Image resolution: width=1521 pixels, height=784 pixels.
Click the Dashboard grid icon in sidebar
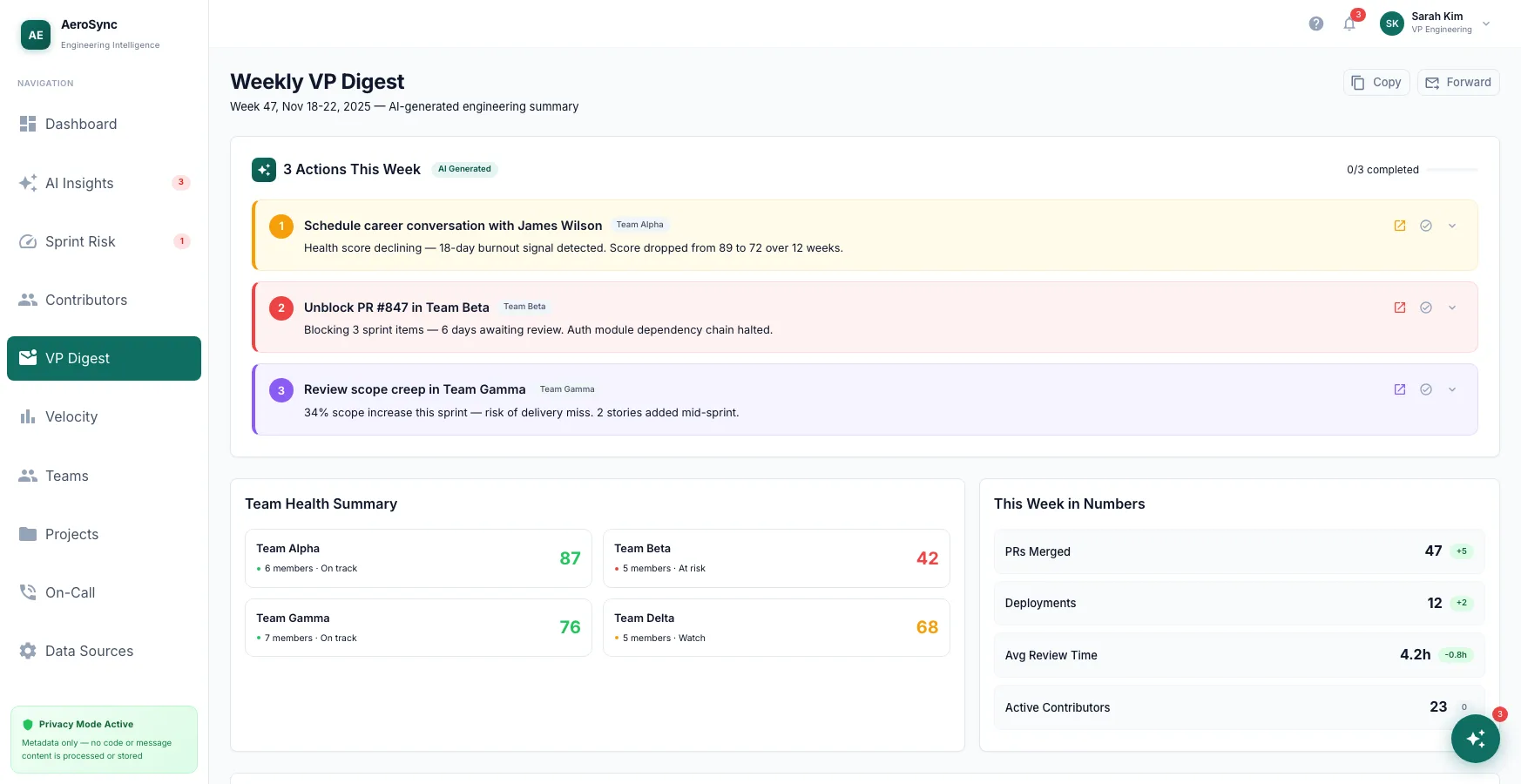(x=28, y=124)
